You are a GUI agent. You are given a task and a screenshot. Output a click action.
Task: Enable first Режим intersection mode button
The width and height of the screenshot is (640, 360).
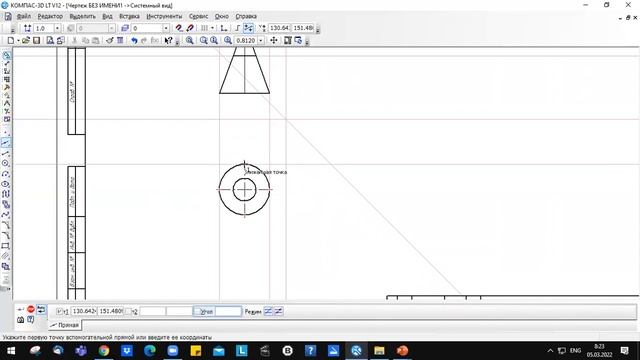click(x=268, y=311)
